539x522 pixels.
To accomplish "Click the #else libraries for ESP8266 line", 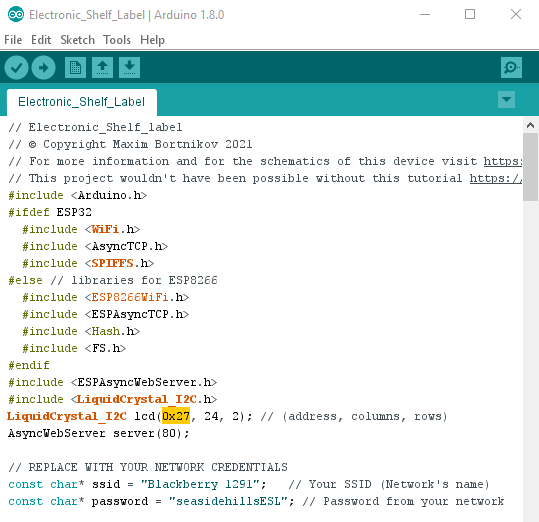I will [113, 280].
